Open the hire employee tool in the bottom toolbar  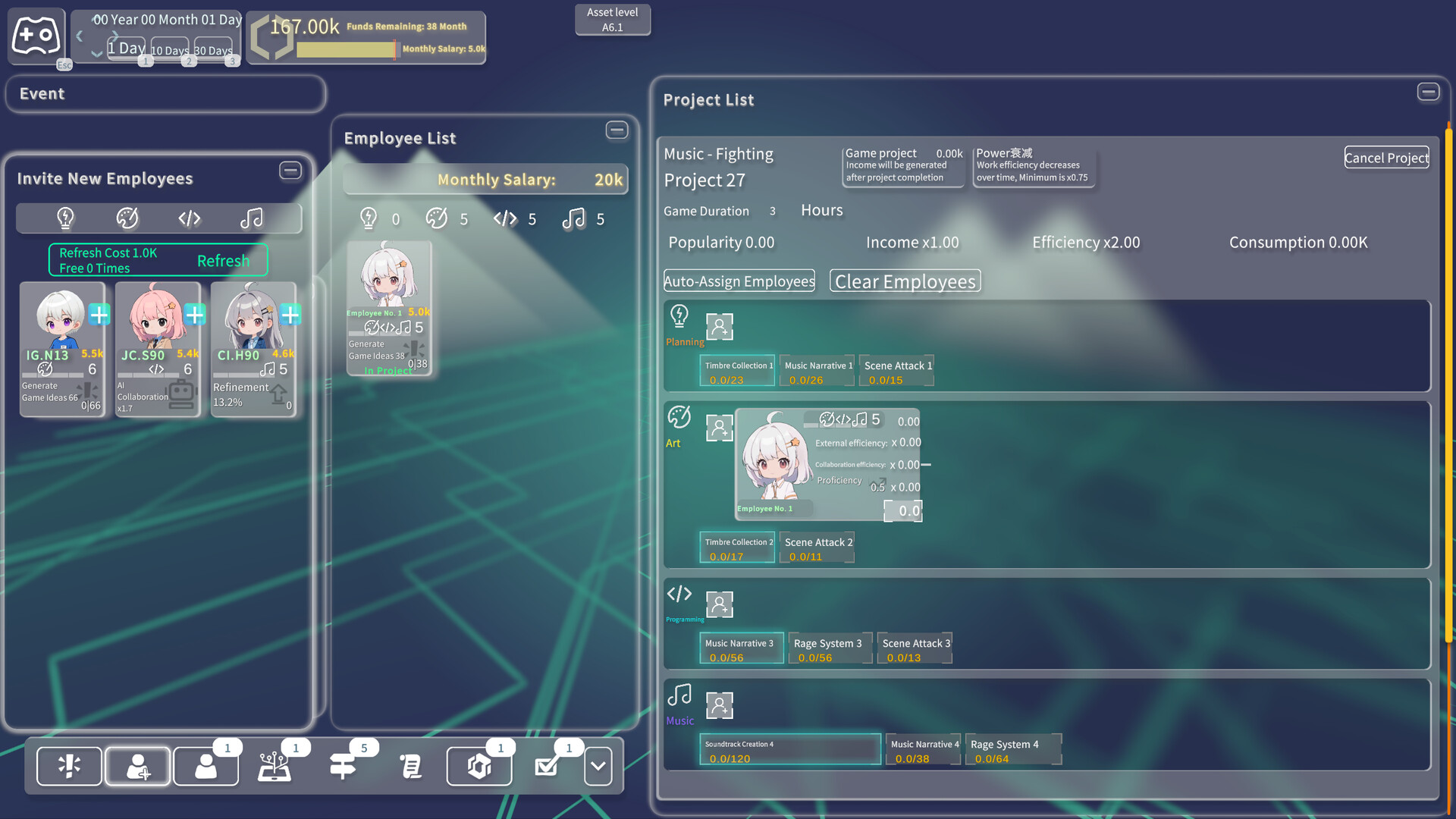(137, 766)
